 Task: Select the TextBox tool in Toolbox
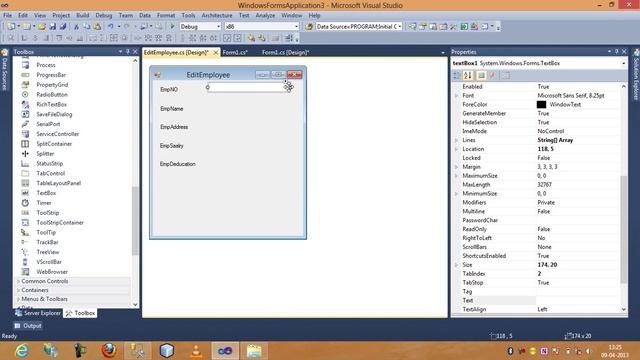click(46, 193)
